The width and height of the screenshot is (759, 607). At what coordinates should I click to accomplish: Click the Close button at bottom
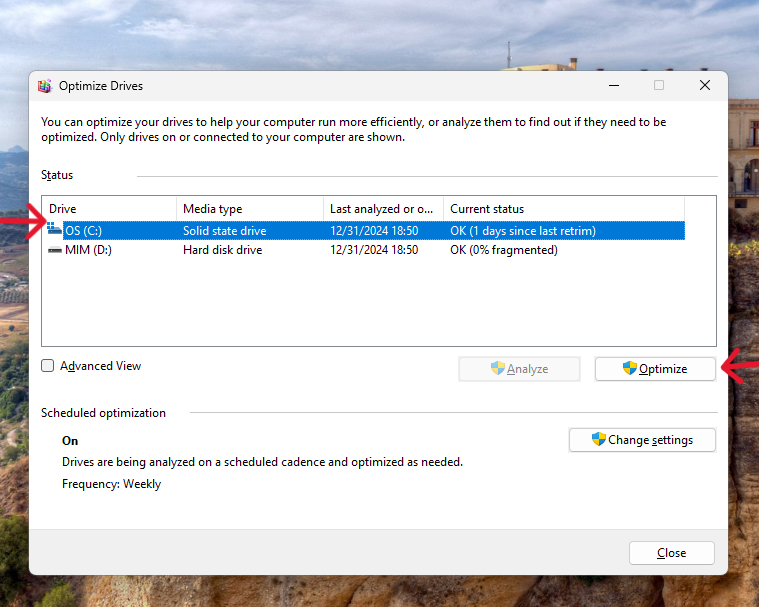click(671, 553)
